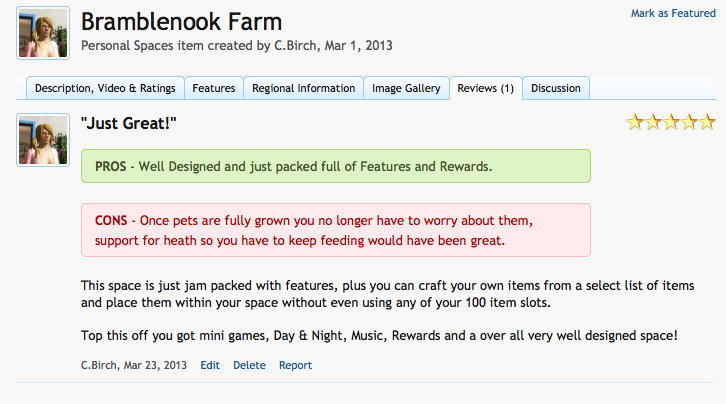Click the fourth rating star
726x404 pixels.
pyautogui.click(x=689, y=122)
